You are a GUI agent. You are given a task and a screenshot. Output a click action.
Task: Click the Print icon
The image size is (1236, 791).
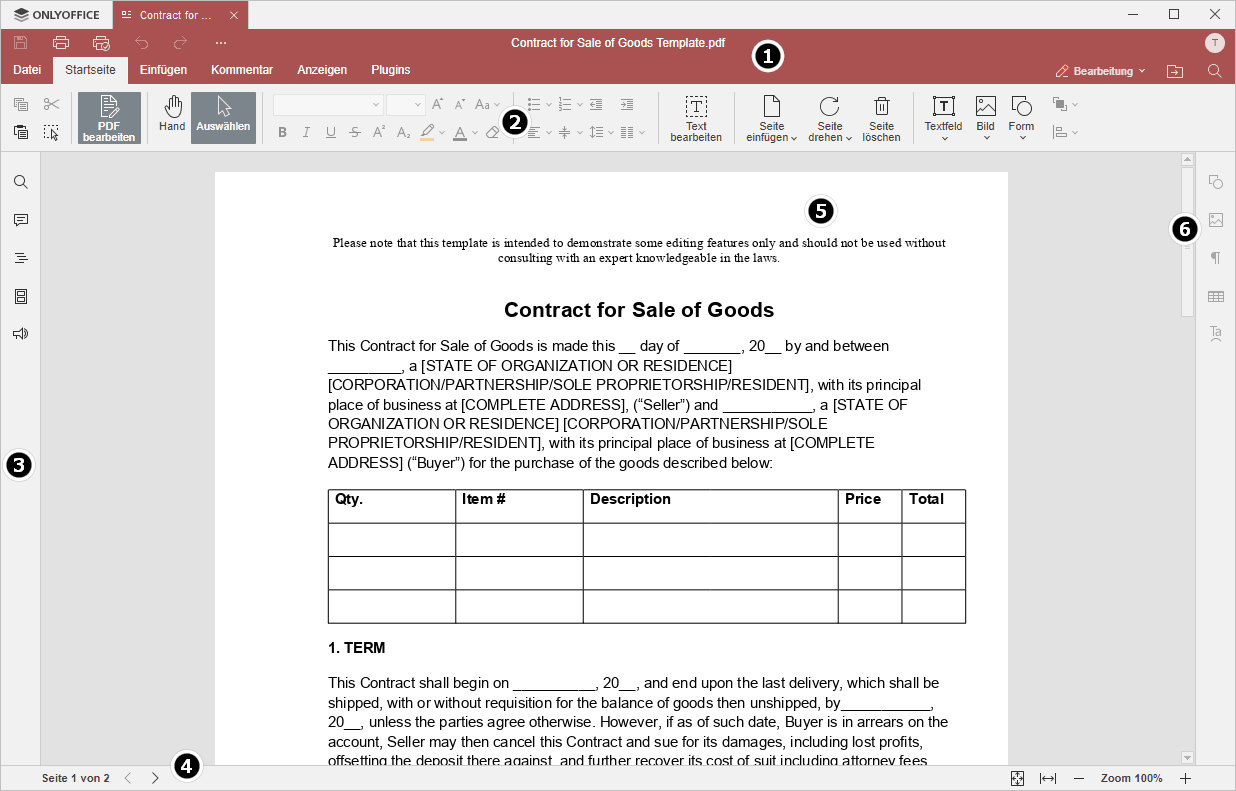(x=61, y=43)
